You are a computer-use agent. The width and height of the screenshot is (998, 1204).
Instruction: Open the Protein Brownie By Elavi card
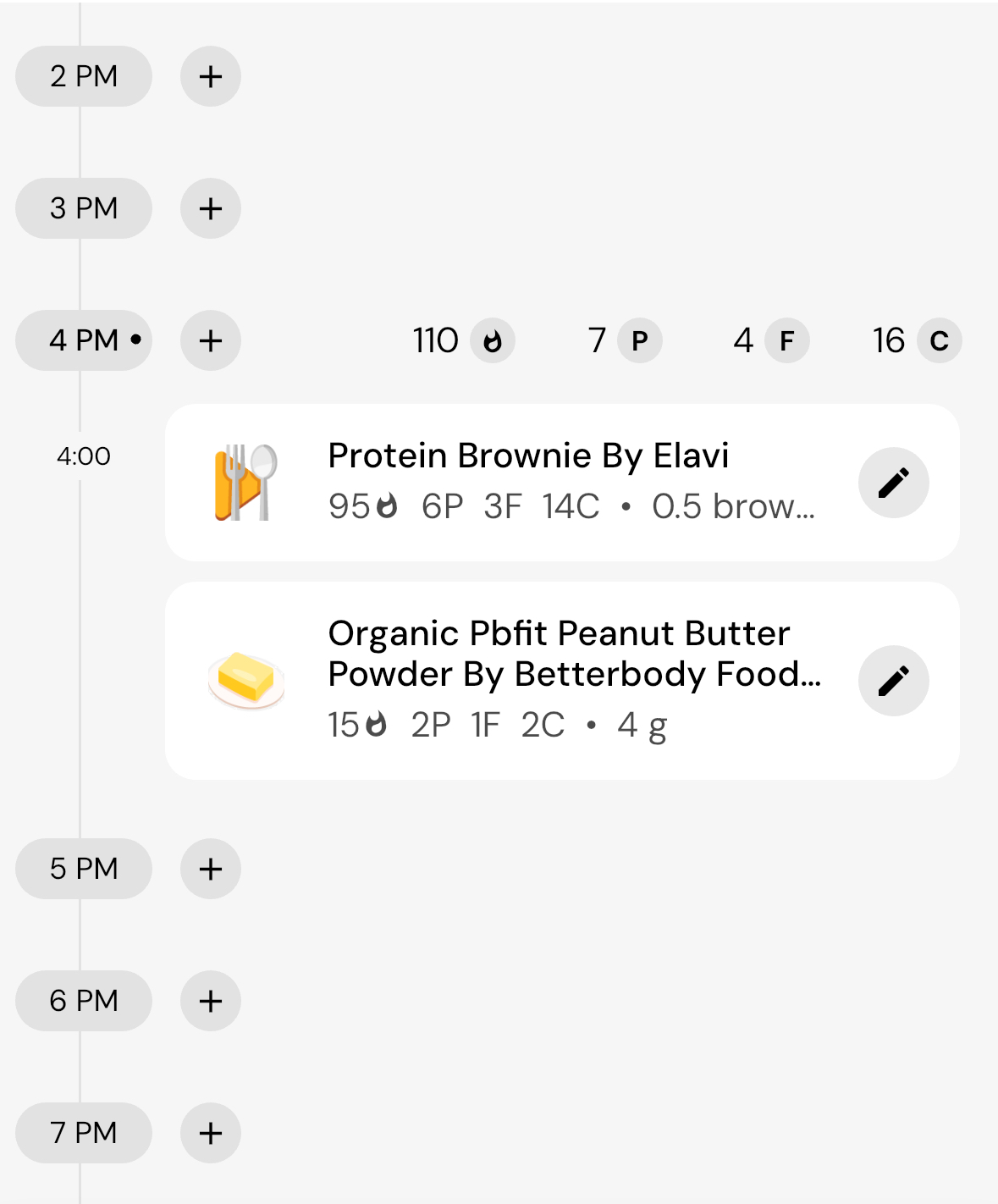pyautogui.click(x=562, y=483)
